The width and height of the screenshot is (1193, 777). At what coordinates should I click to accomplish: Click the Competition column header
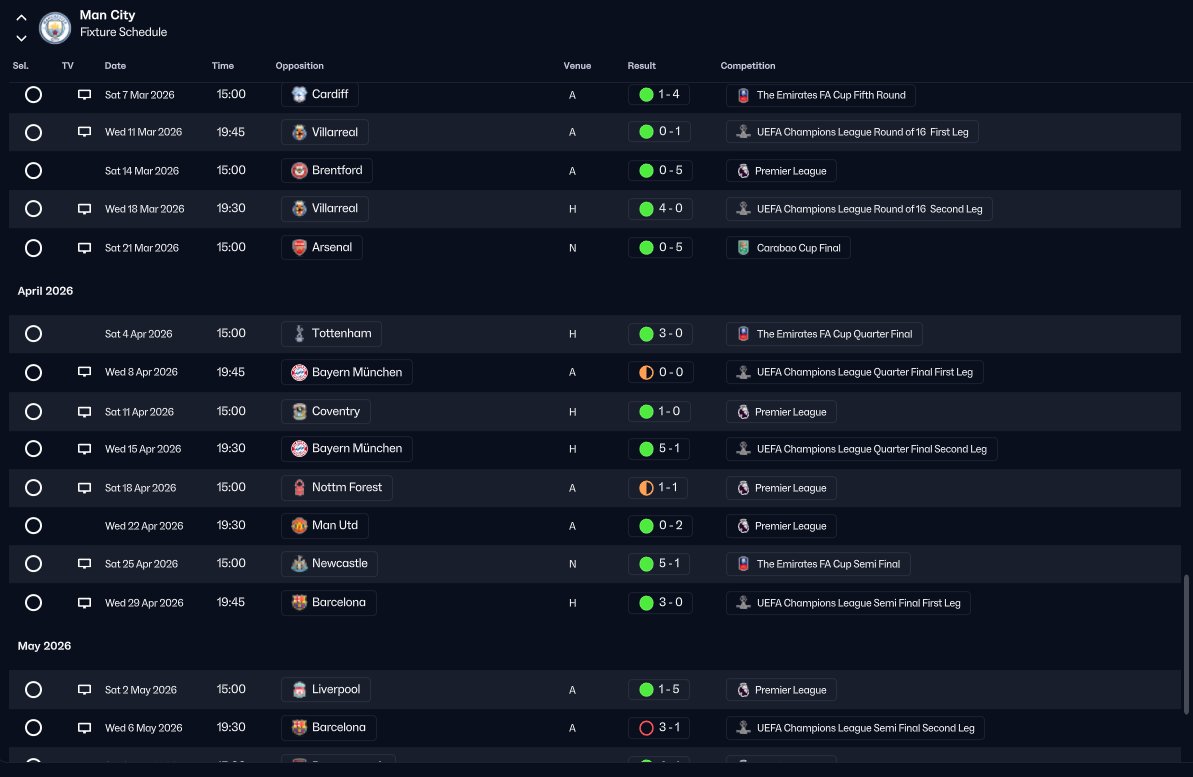(748, 65)
